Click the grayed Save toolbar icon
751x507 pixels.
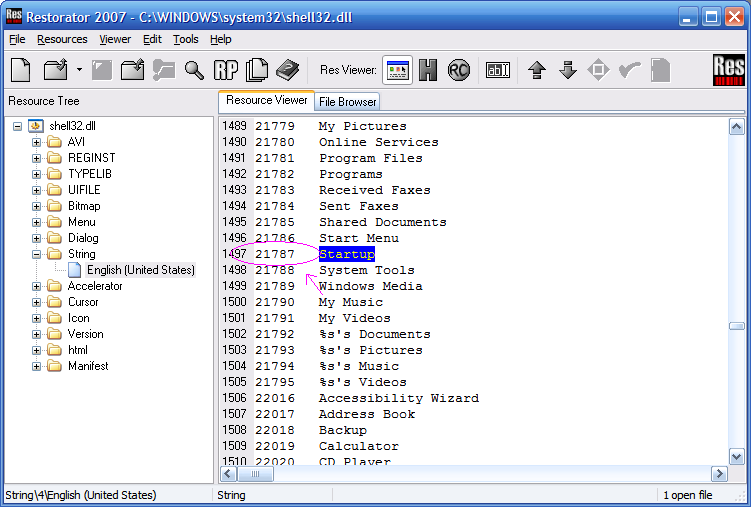(102, 70)
